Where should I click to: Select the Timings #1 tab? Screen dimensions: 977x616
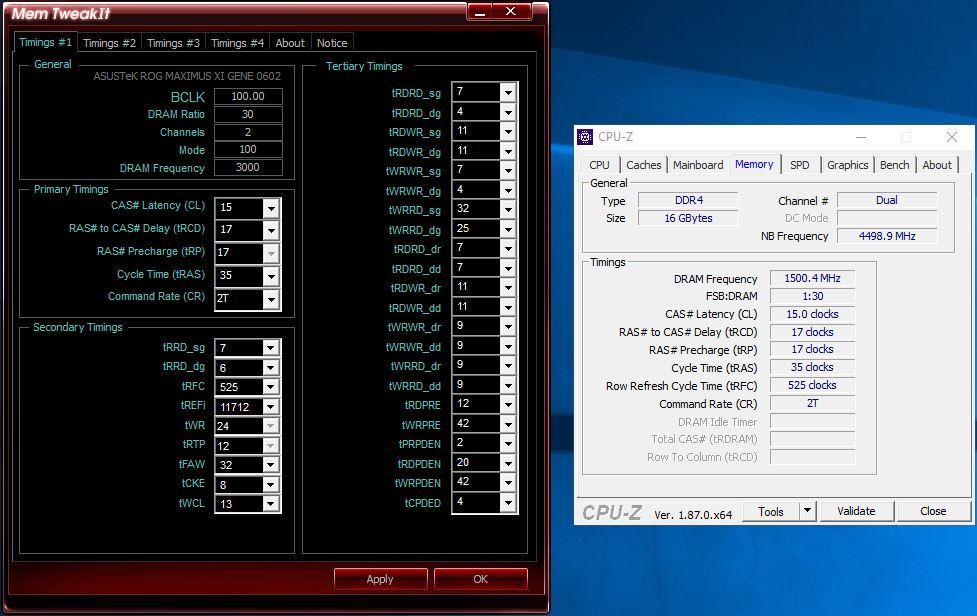pyautogui.click(x=45, y=42)
